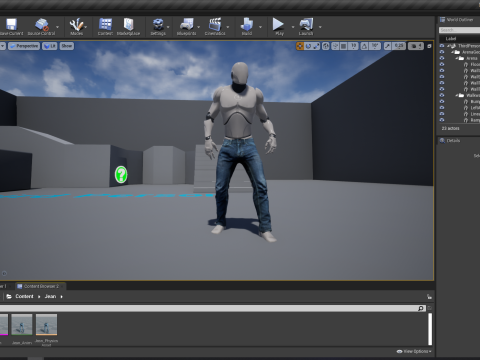Open the Modes tool icon

(76, 27)
